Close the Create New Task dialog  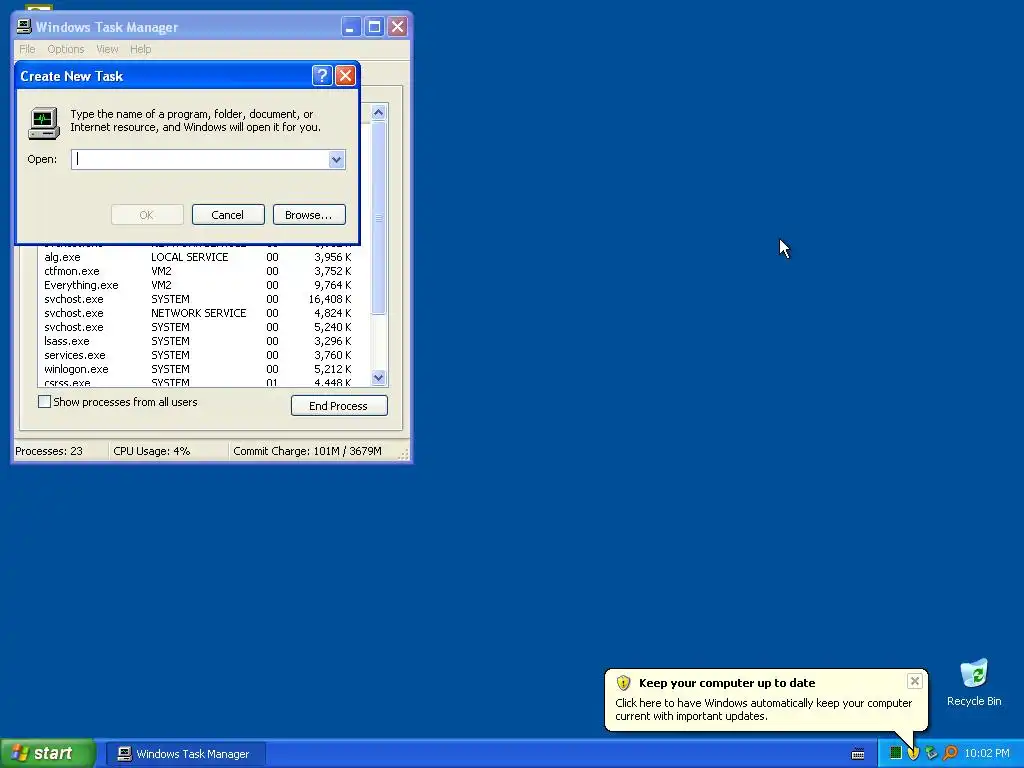click(x=345, y=76)
